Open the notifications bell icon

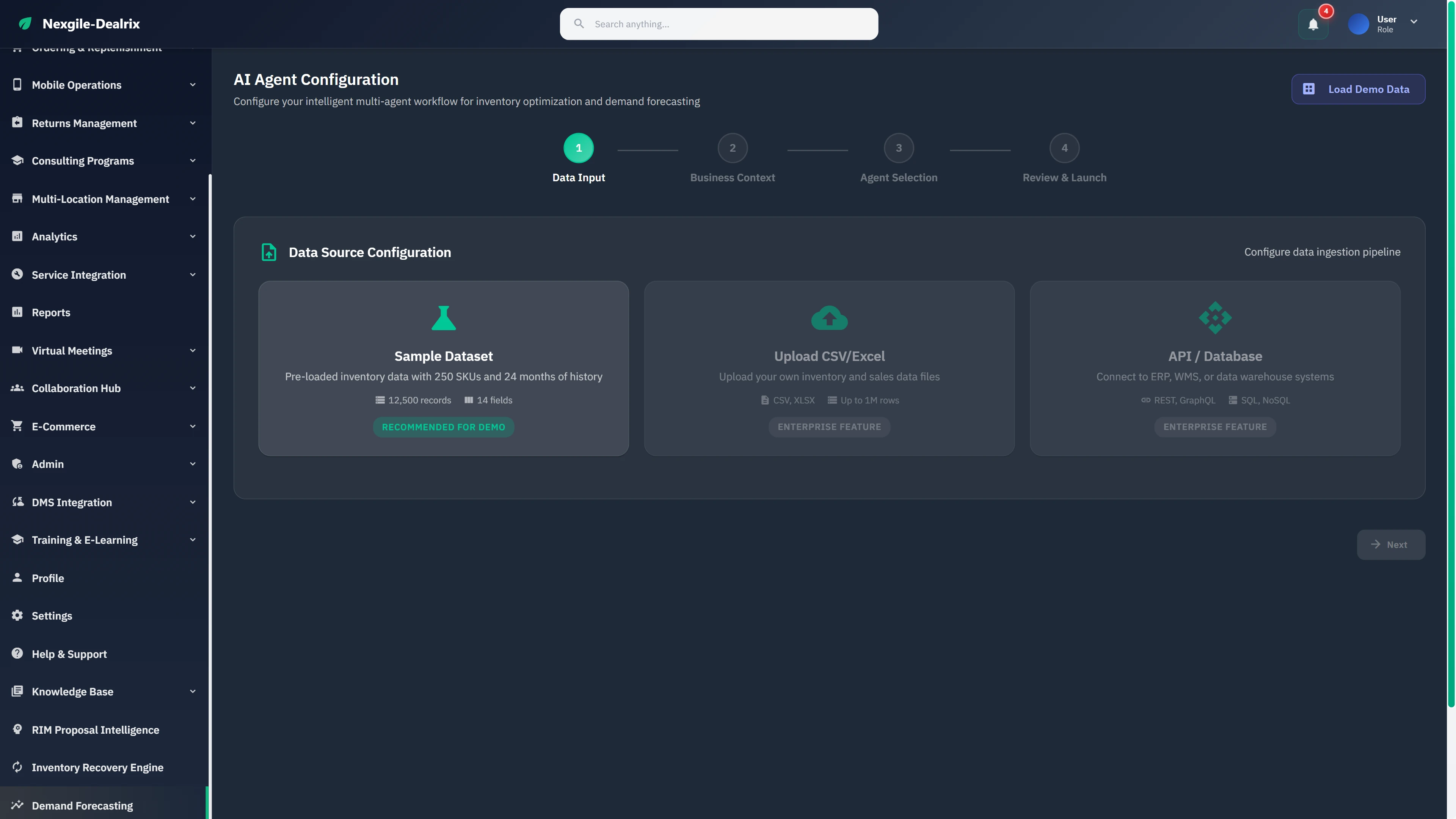(1312, 24)
